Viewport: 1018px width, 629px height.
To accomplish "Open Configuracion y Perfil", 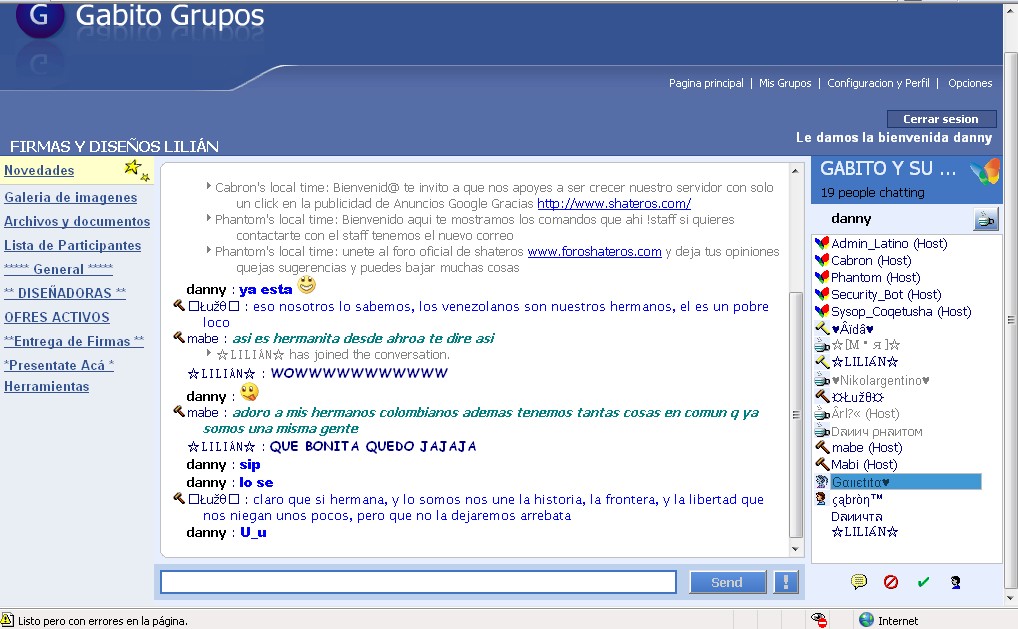I will click(x=878, y=83).
